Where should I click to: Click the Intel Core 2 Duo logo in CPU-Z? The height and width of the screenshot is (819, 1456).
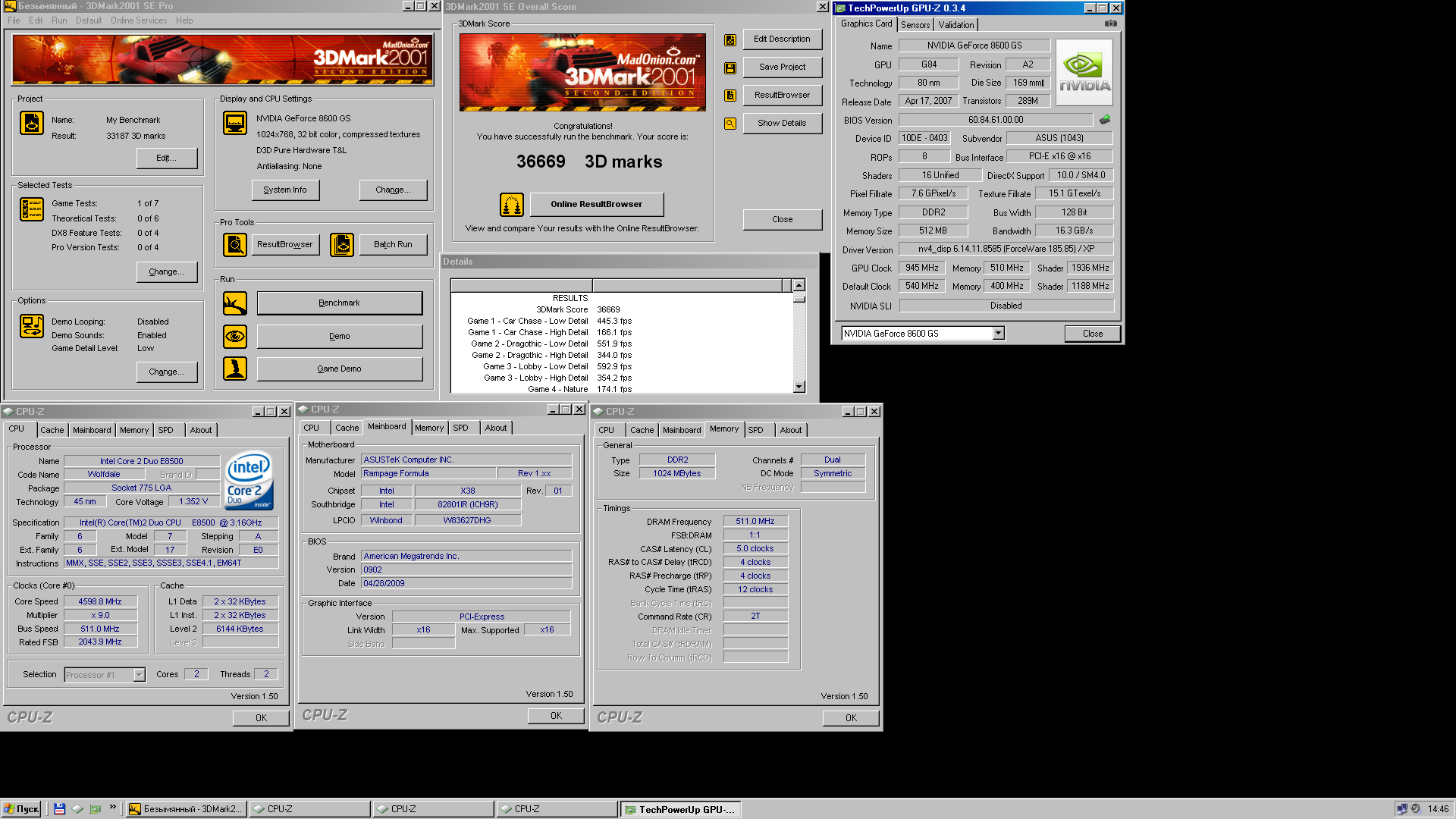[x=249, y=482]
